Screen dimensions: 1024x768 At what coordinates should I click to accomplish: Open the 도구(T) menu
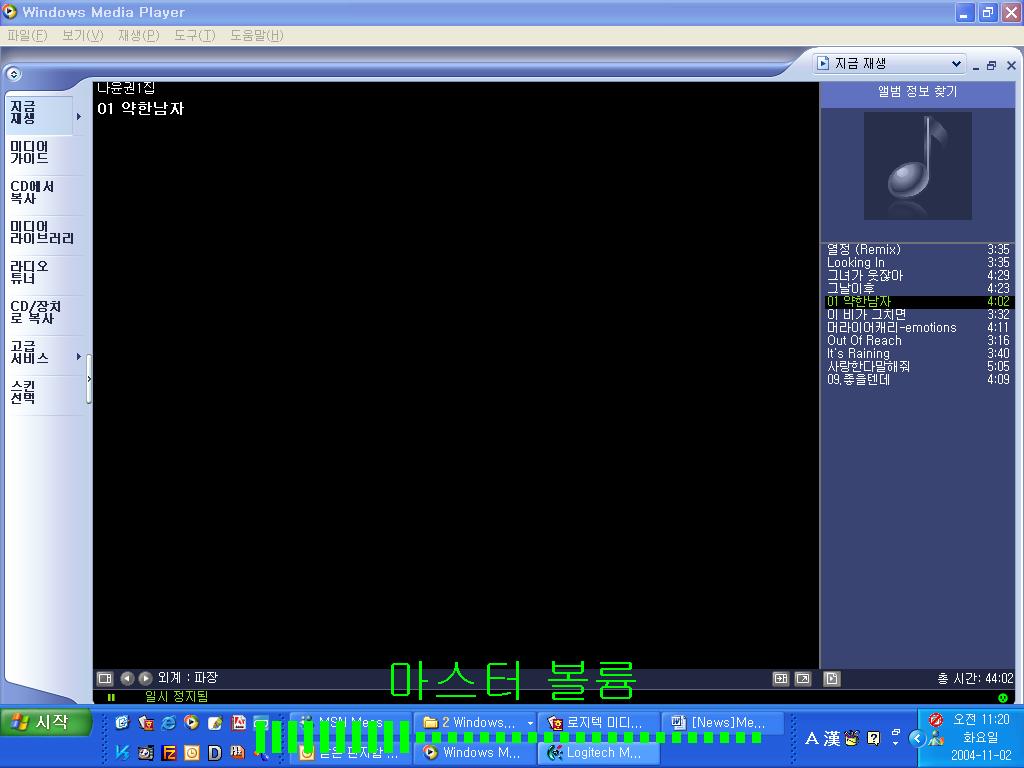[194, 35]
